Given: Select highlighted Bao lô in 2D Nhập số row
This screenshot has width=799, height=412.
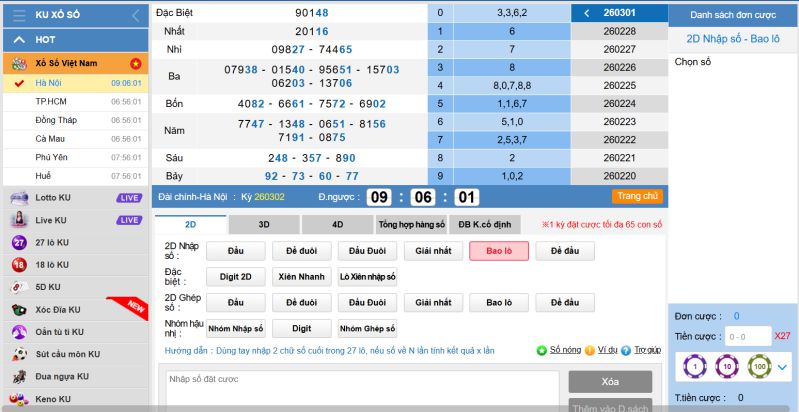Looking at the screenshot, I should tap(499, 251).
